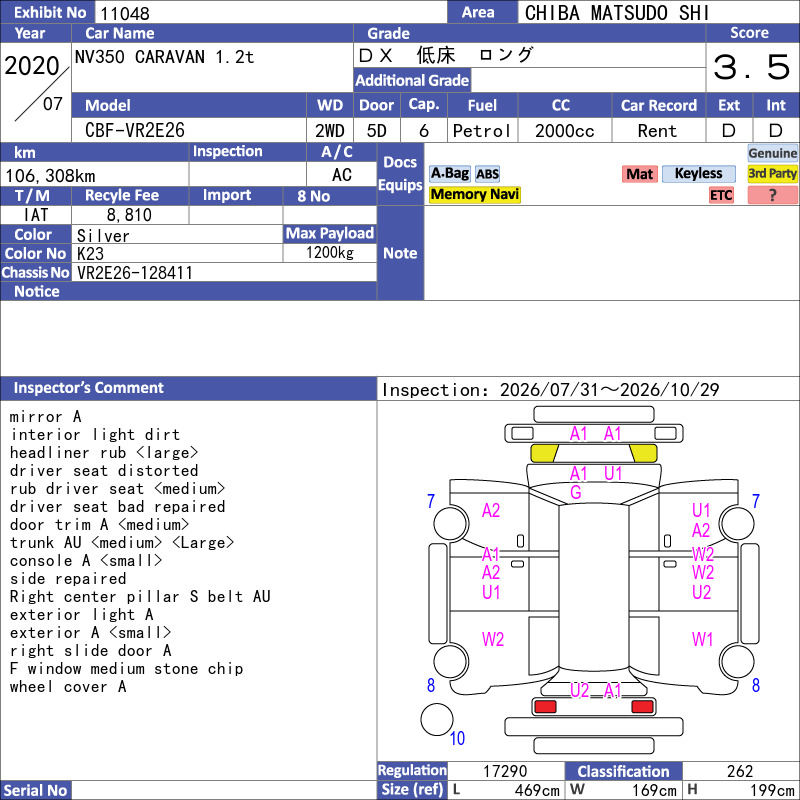This screenshot has width=800, height=800.
Task: Click the Car Record column header
Action: click(x=658, y=106)
